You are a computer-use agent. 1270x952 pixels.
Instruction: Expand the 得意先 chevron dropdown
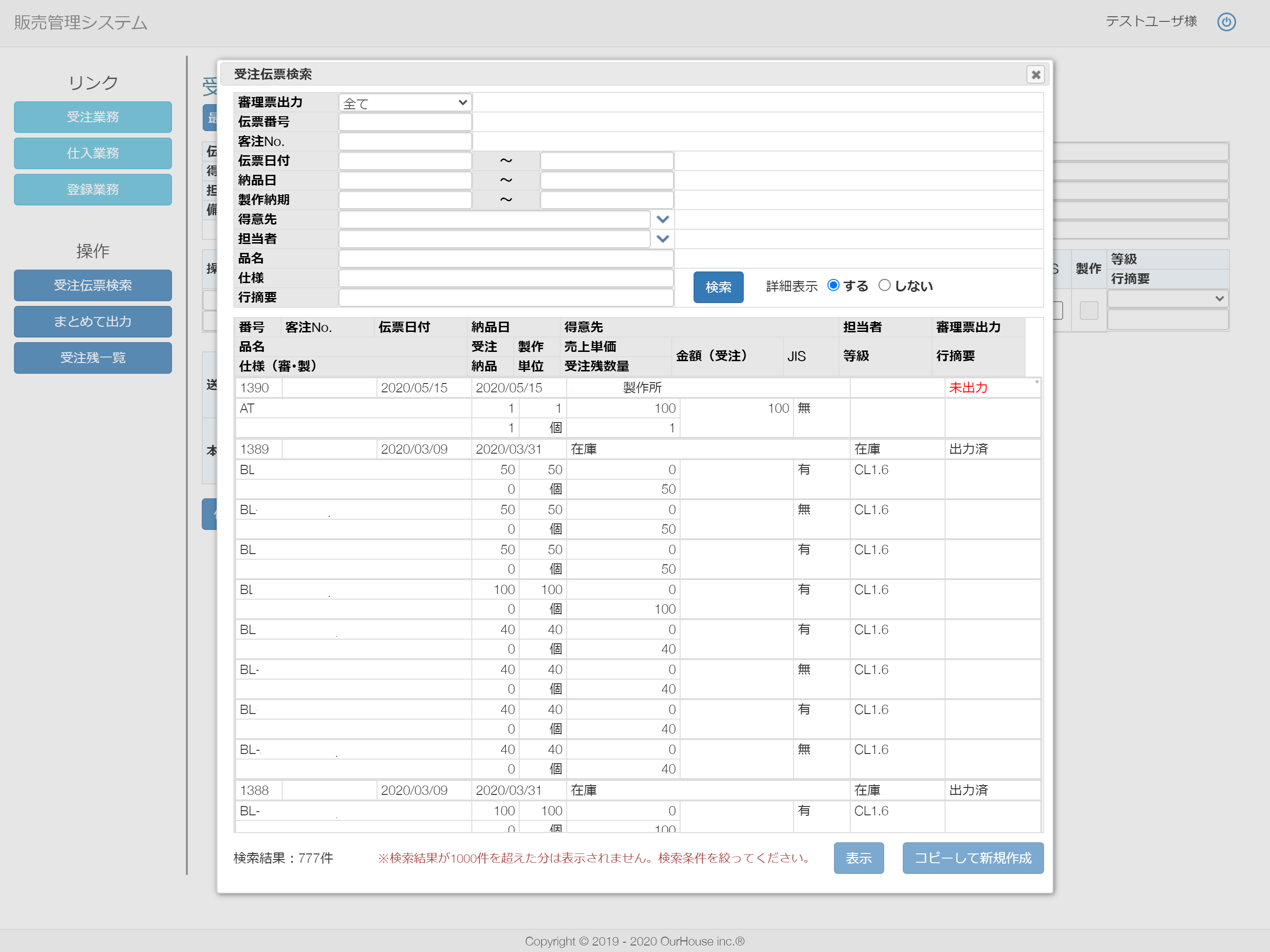pyautogui.click(x=662, y=219)
